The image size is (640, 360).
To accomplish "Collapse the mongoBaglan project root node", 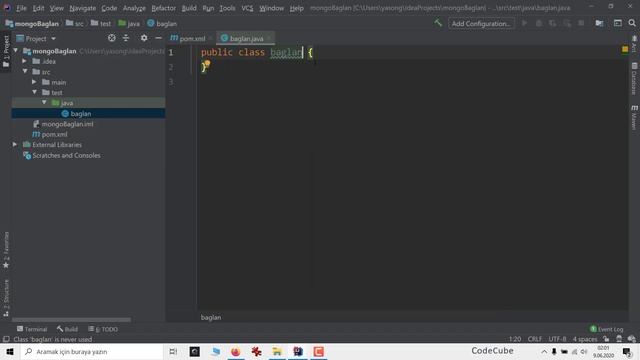I will click(16, 51).
